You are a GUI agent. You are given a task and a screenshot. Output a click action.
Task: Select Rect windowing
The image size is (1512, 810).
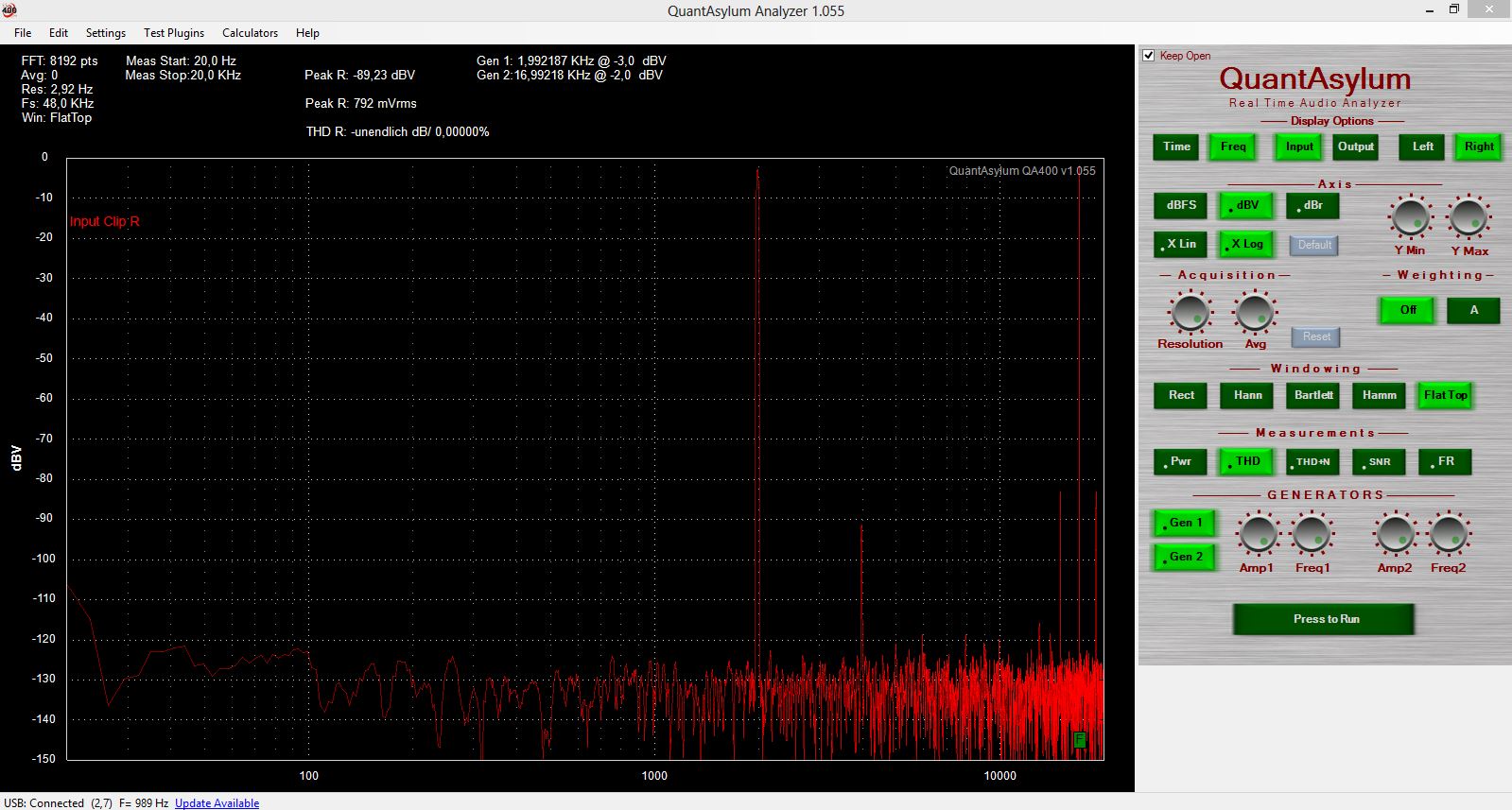(1181, 395)
